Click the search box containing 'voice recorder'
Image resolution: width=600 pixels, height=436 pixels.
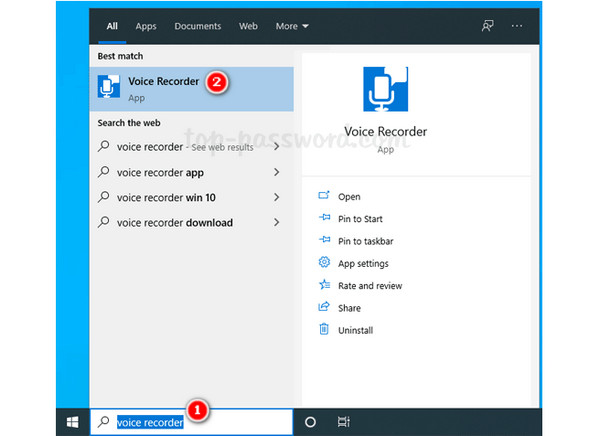tap(192, 422)
